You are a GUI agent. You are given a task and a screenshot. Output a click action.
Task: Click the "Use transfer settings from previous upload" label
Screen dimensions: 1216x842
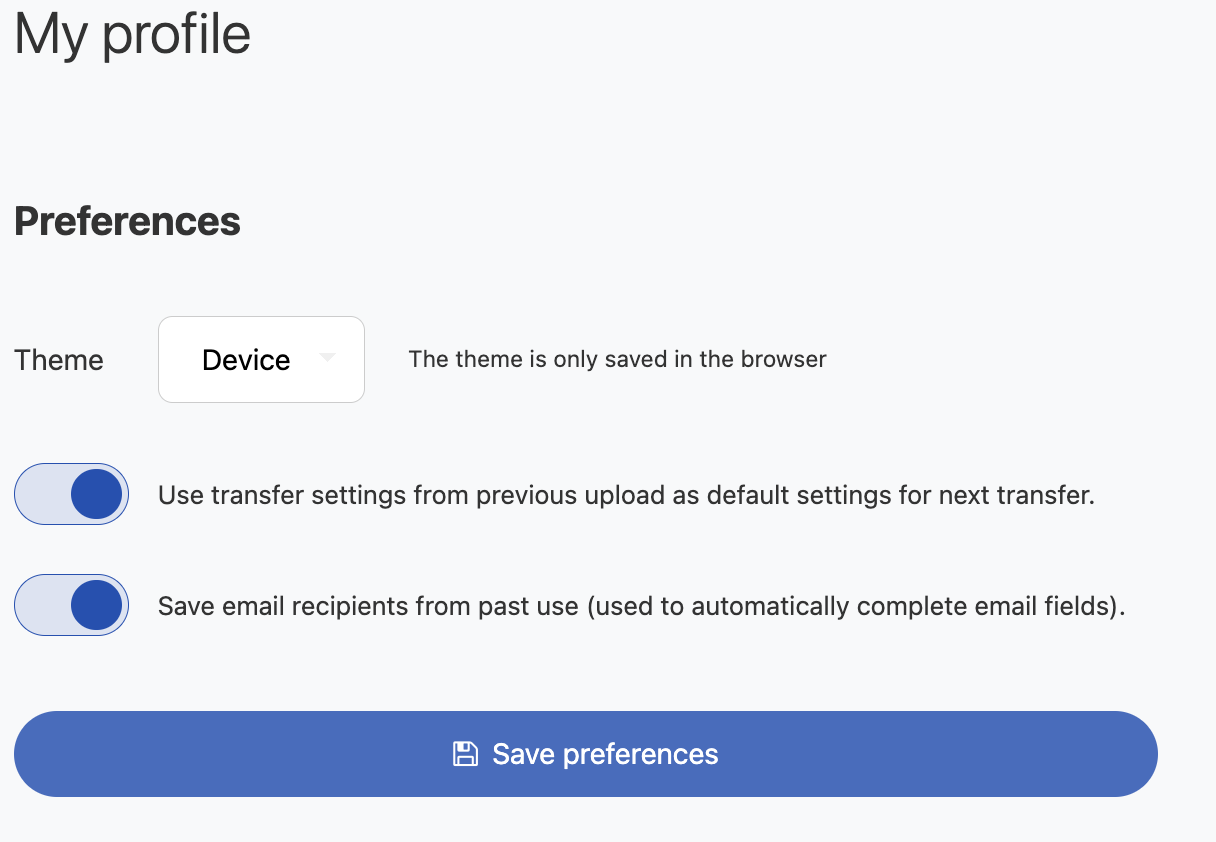[400, 495]
